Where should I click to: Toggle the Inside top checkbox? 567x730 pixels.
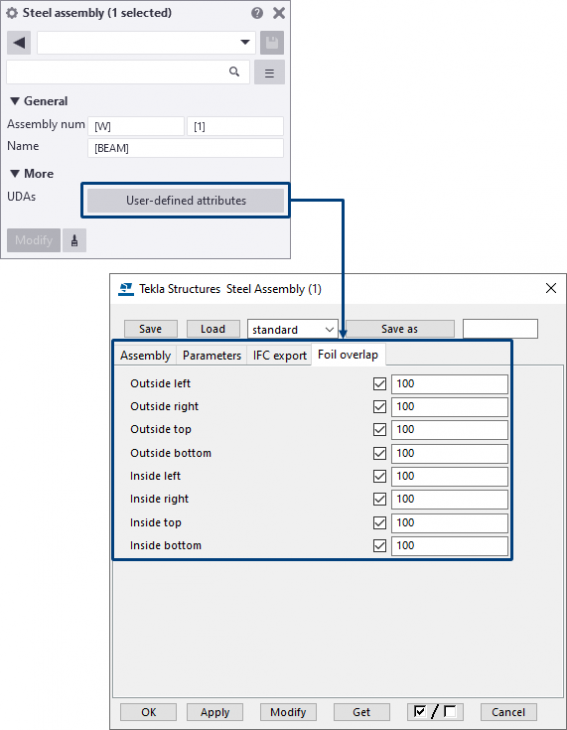pyautogui.click(x=379, y=523)
